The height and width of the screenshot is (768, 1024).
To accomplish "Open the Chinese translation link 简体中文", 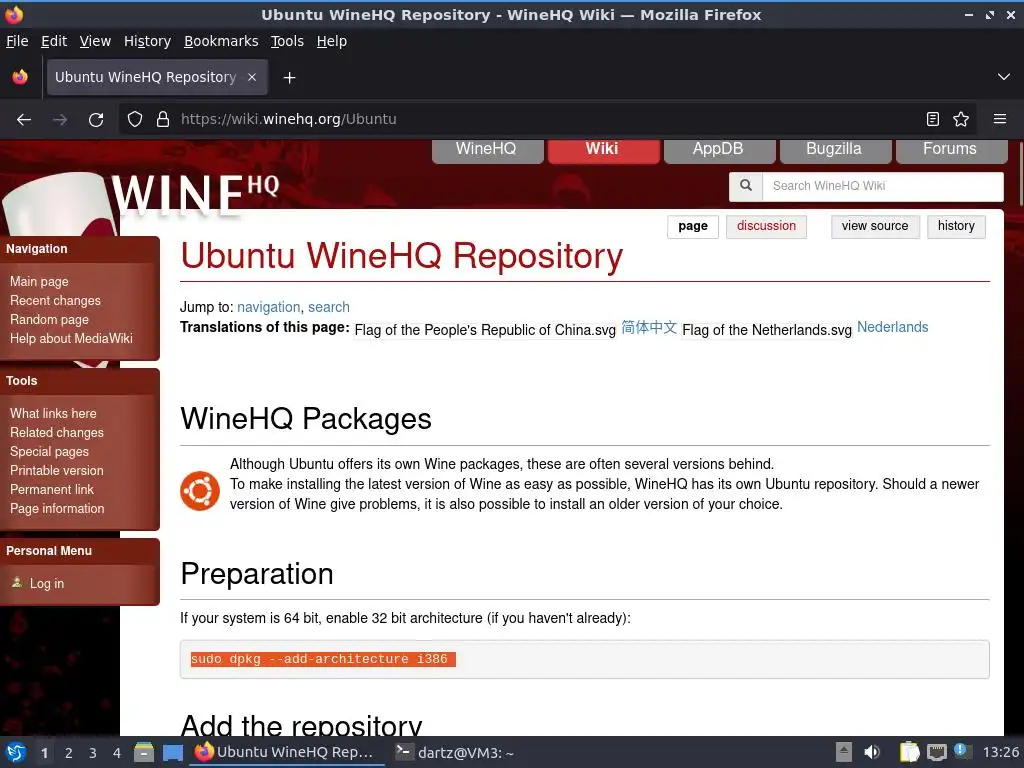I will 649,327.
